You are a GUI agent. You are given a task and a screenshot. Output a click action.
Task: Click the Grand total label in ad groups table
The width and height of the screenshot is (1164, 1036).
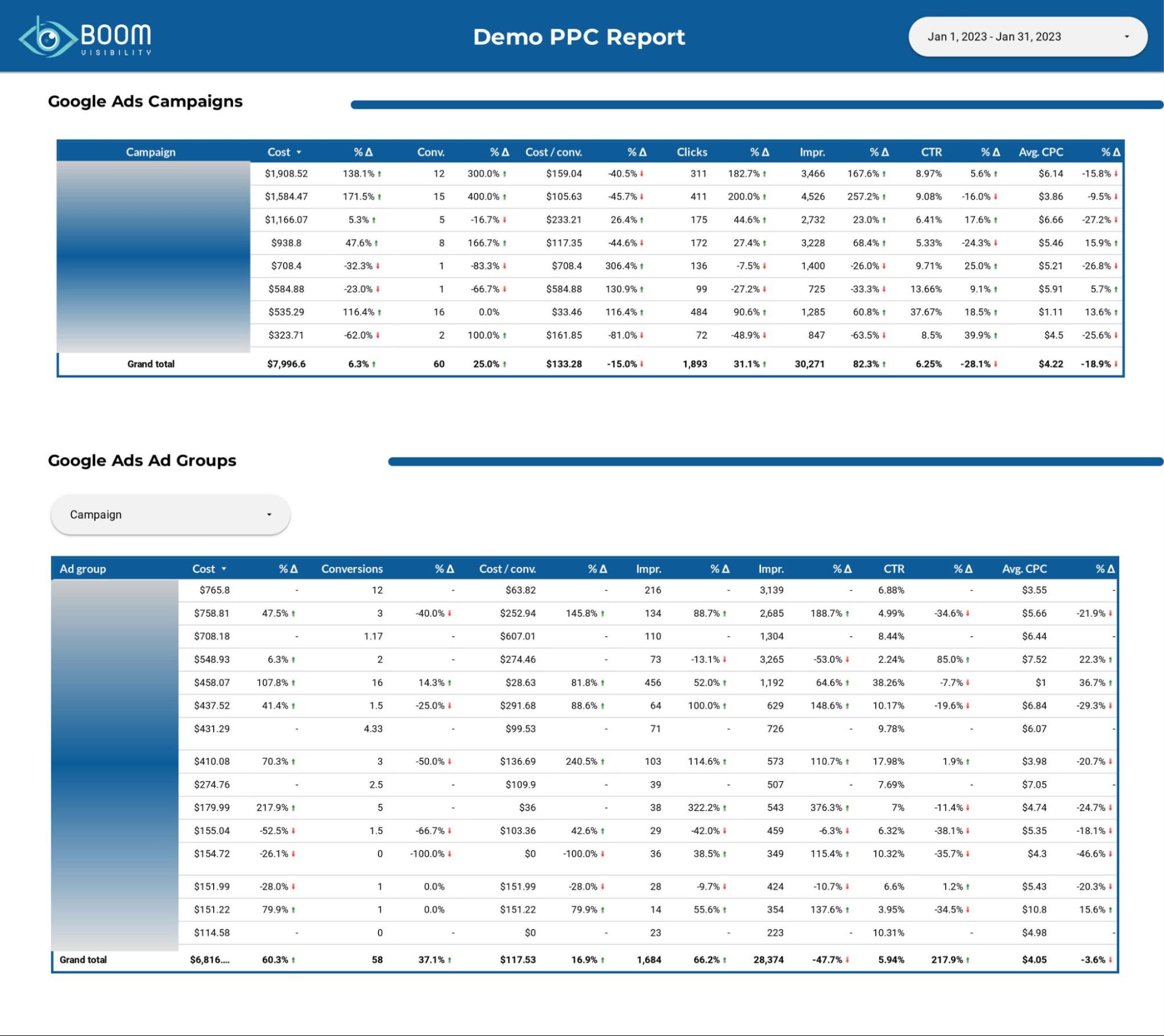[83, 960]
